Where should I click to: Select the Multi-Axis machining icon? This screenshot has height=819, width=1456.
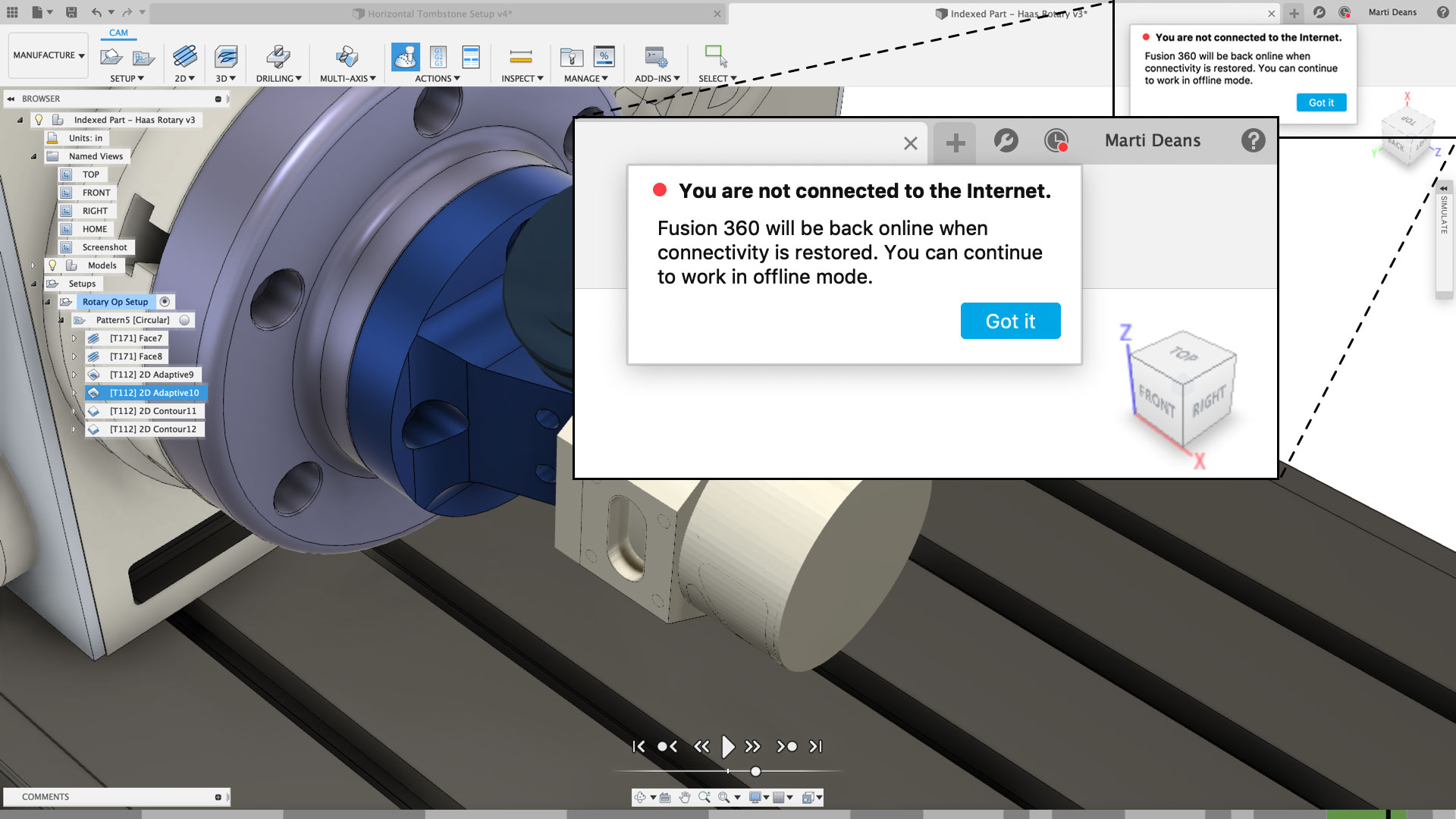345,57
